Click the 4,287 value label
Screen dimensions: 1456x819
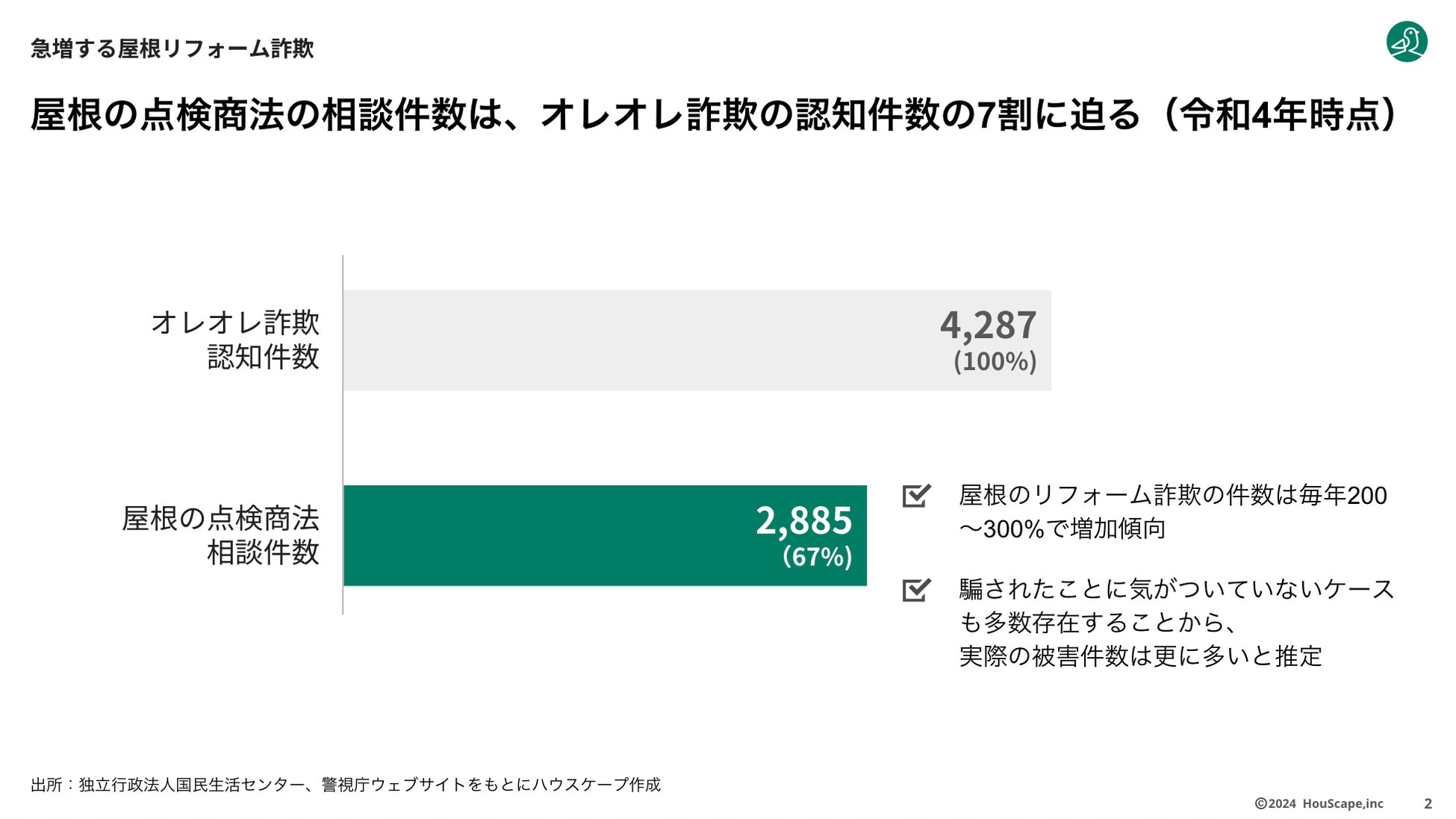pyautogui.click(x=988, y=326)
